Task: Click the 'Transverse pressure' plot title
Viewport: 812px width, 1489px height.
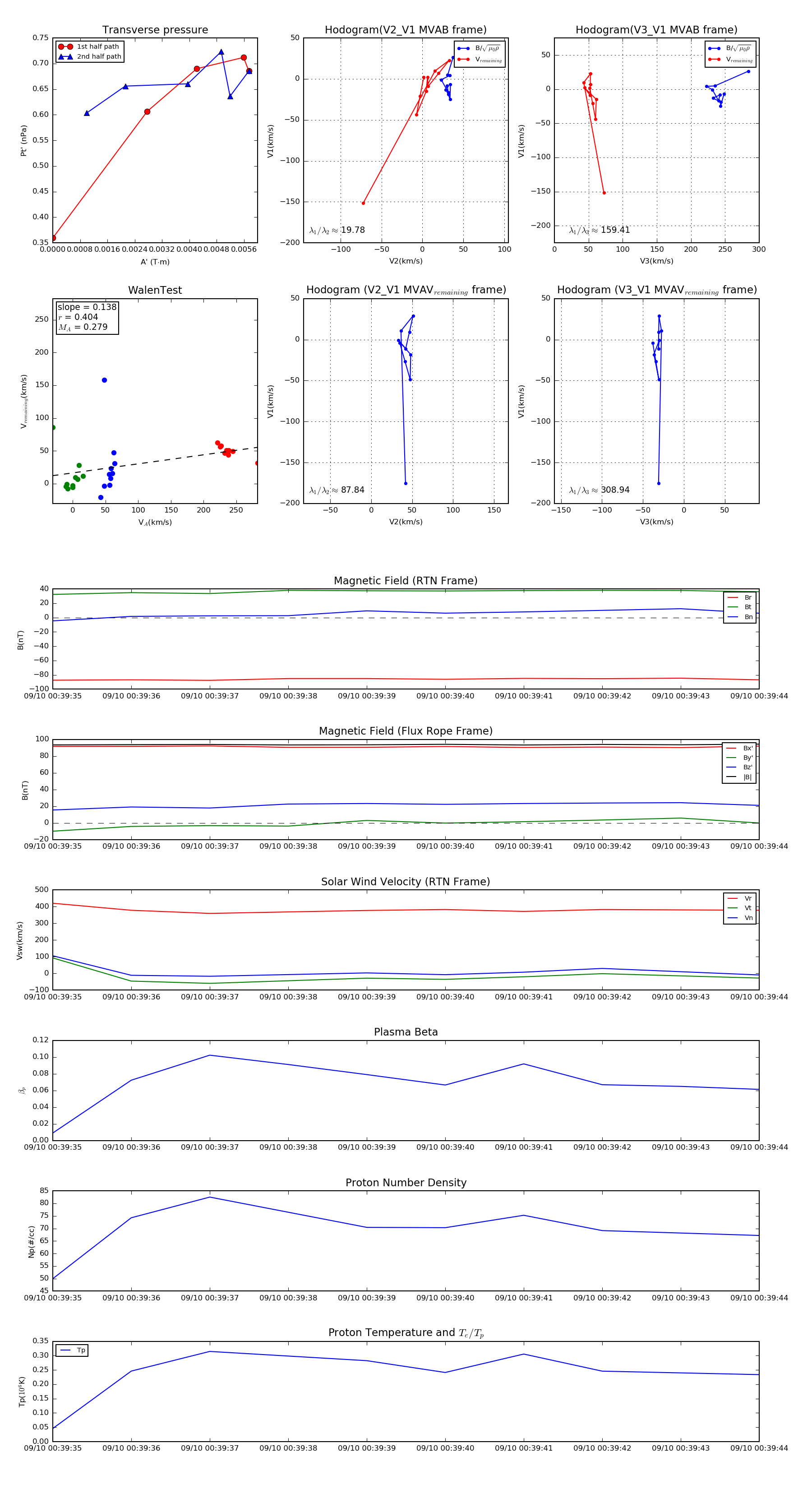Action: pos(155,30)
